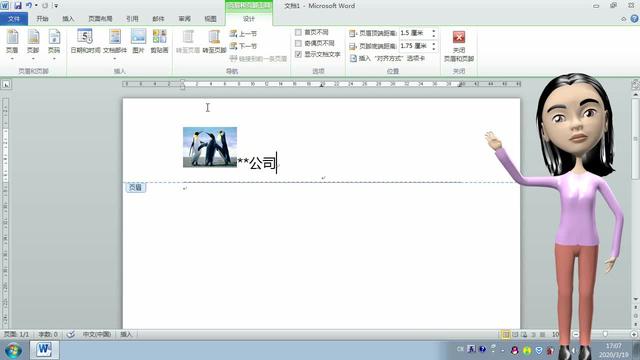Click the Save icon in quick access toolbar
Screen dimensions: 640x360
coord(18,6)
